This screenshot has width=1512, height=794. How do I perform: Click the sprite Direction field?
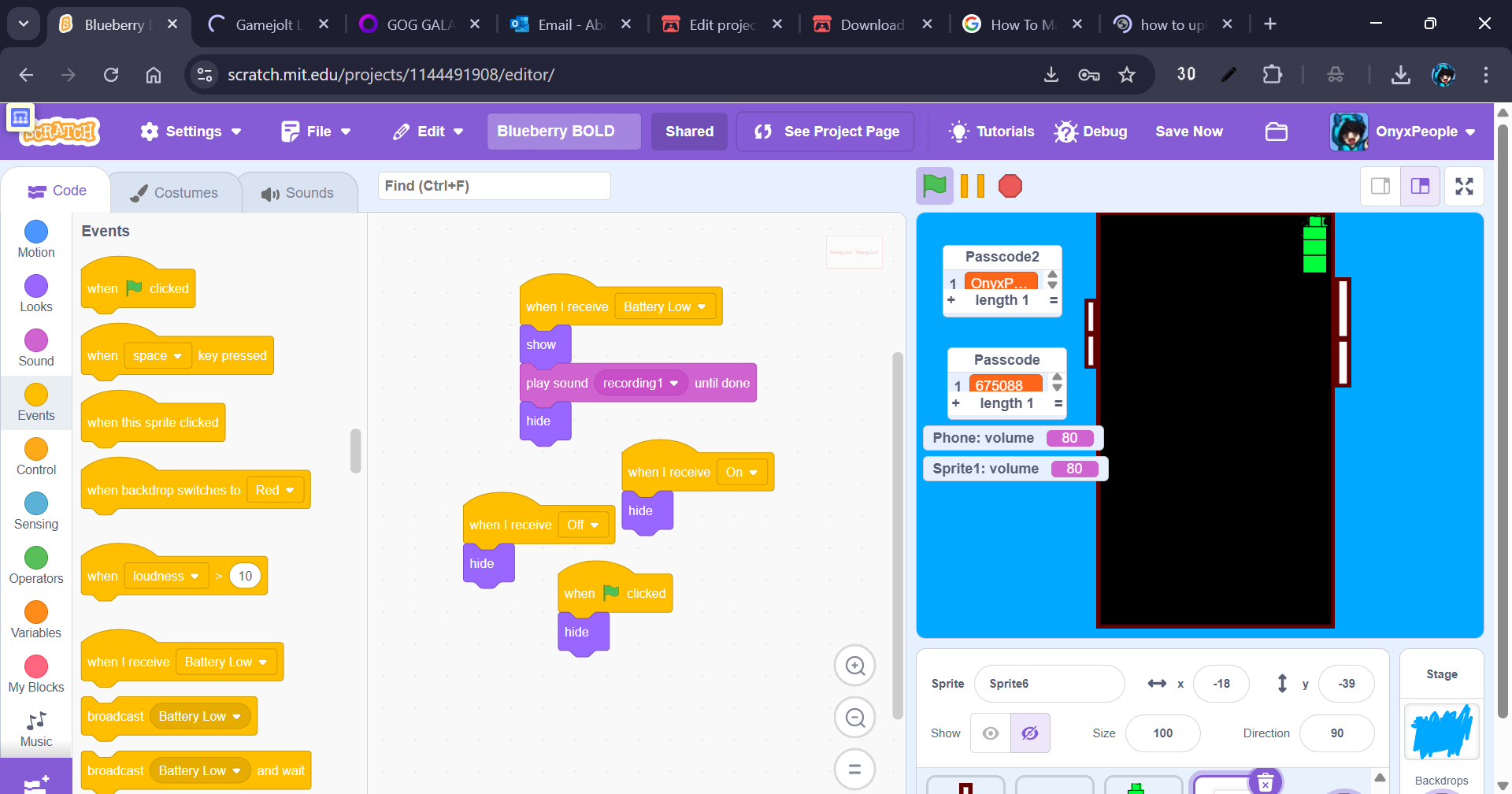tap(1337, 733)
